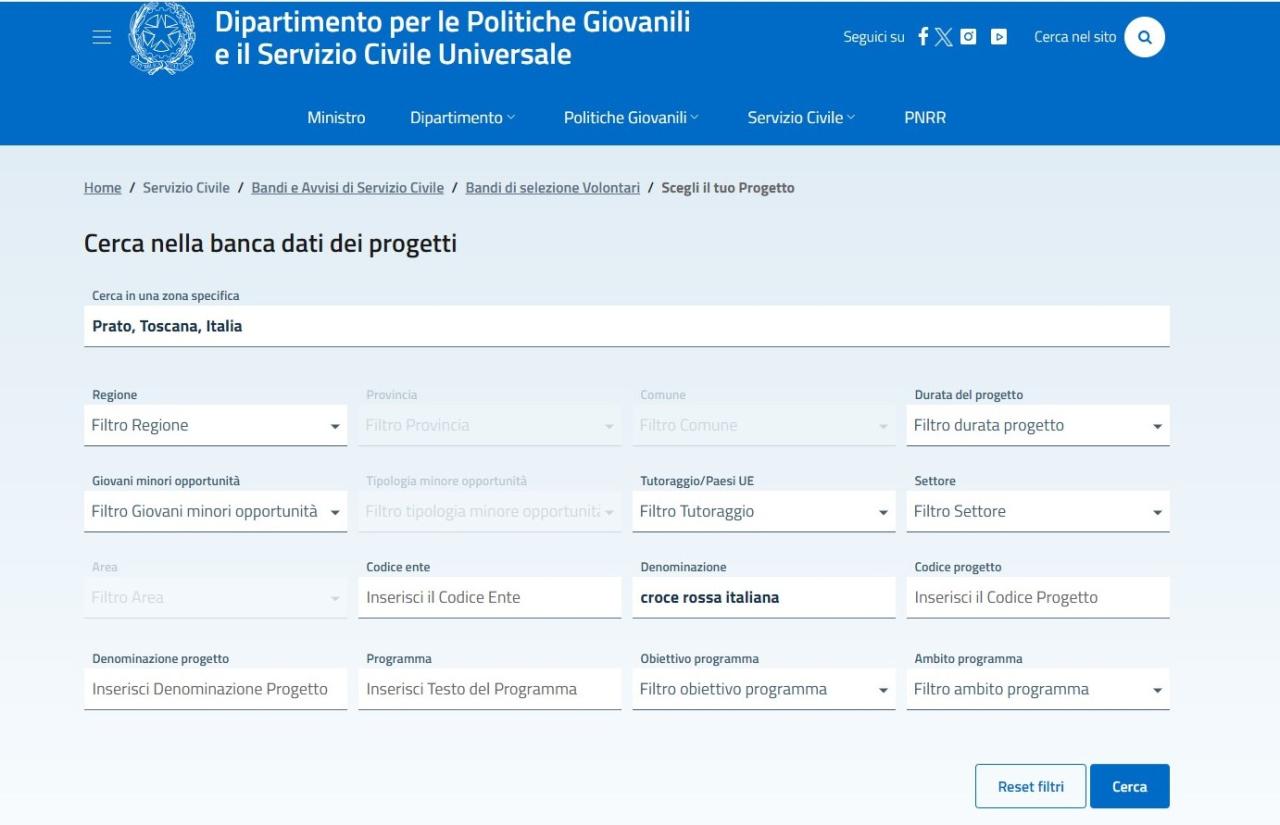Open the Filtro Tutoraggio dropdown
This screenshot has height=825, width=1280.
(x=764, y=512)
